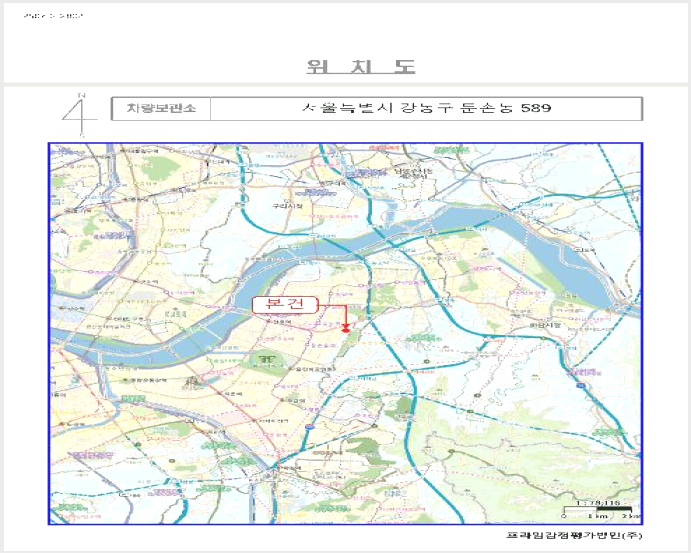Viewport: 691px width, 553px height.
Task: Click the blue highway shield below Olympic Park
Action: coord(310,427)
